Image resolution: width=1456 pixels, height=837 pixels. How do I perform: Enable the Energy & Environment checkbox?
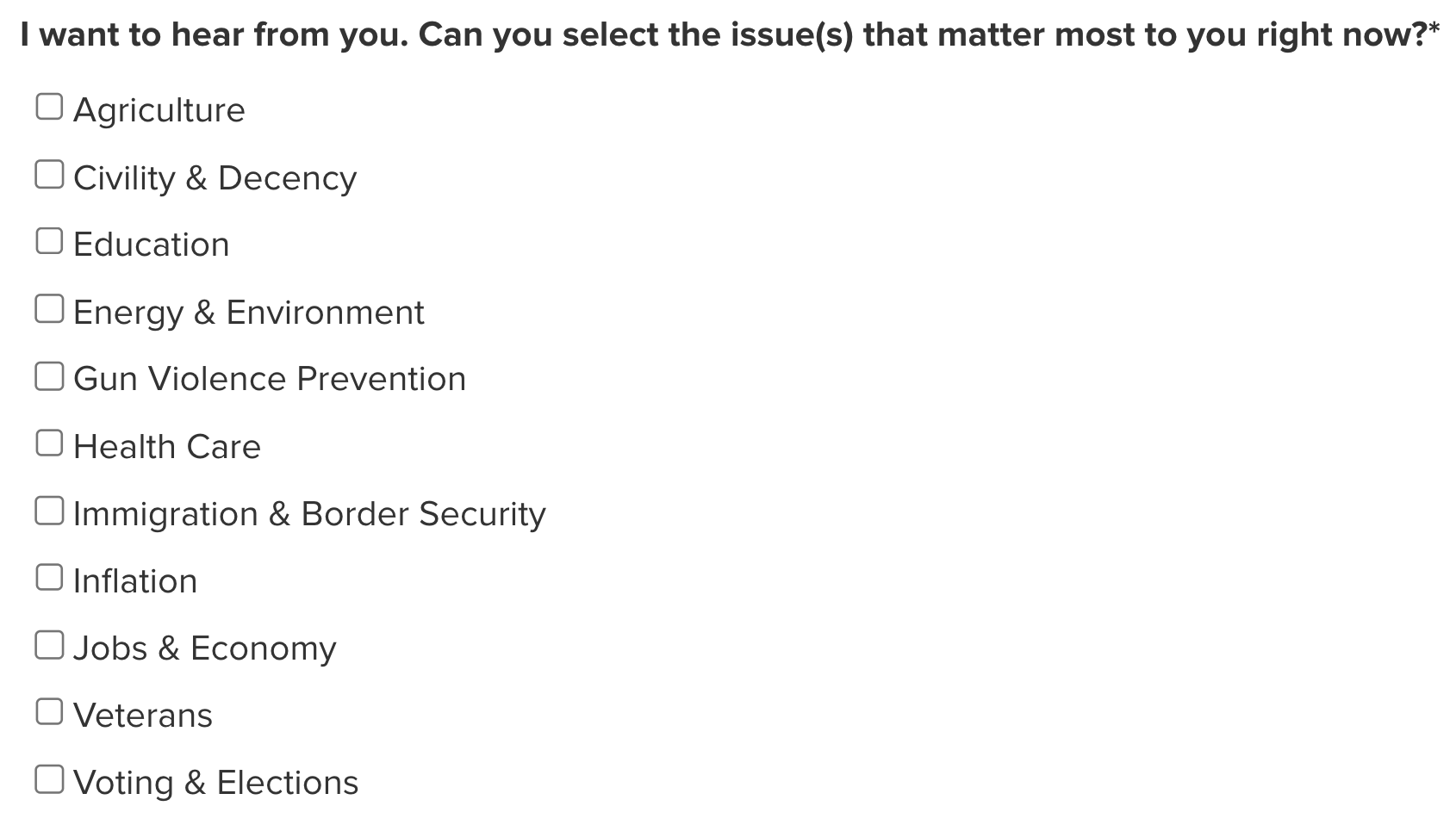(x=49, y=308)
